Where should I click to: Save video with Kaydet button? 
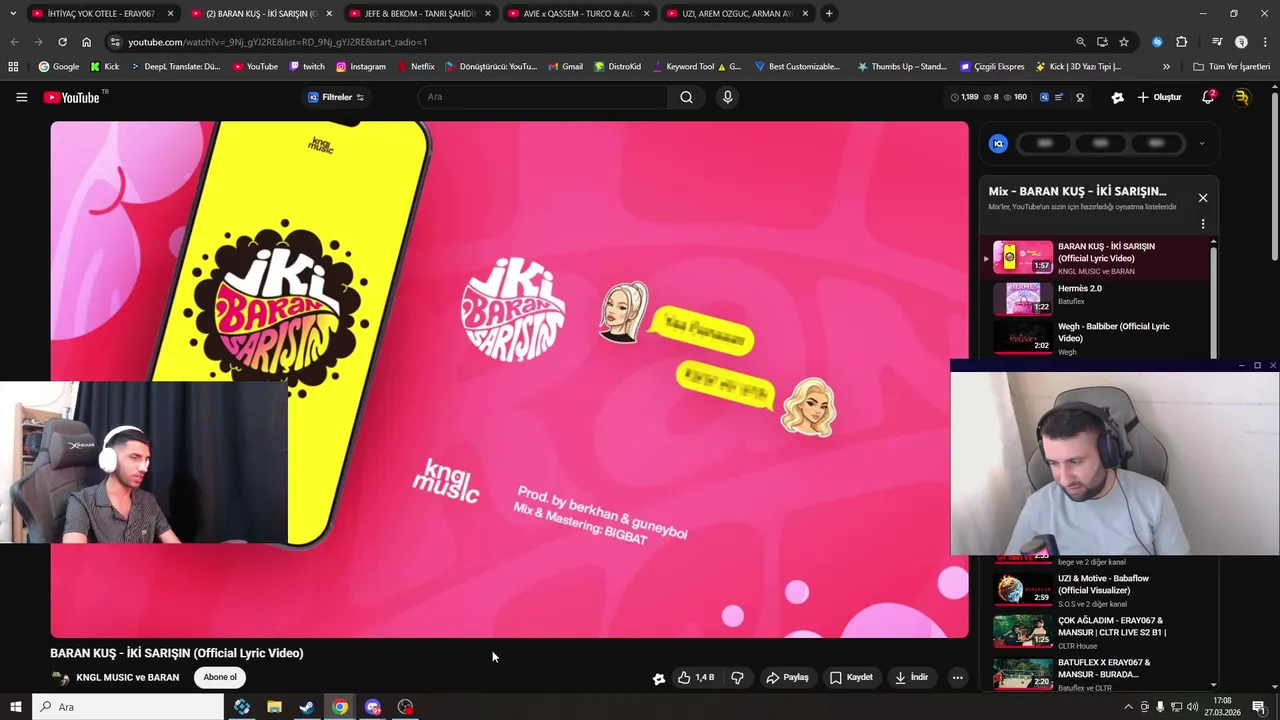851,677
